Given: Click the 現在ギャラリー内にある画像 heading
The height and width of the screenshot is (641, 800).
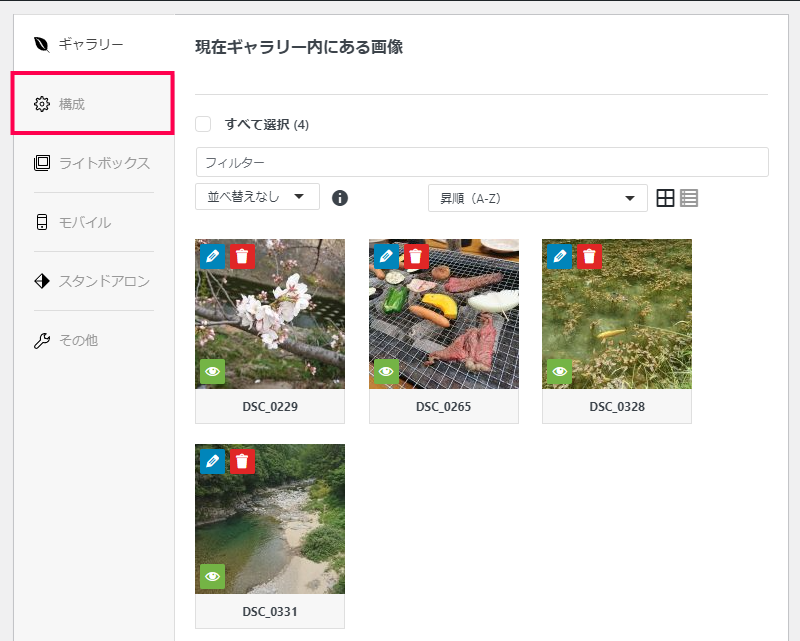Looking at the screenshot, I should (x=299, y=47).
